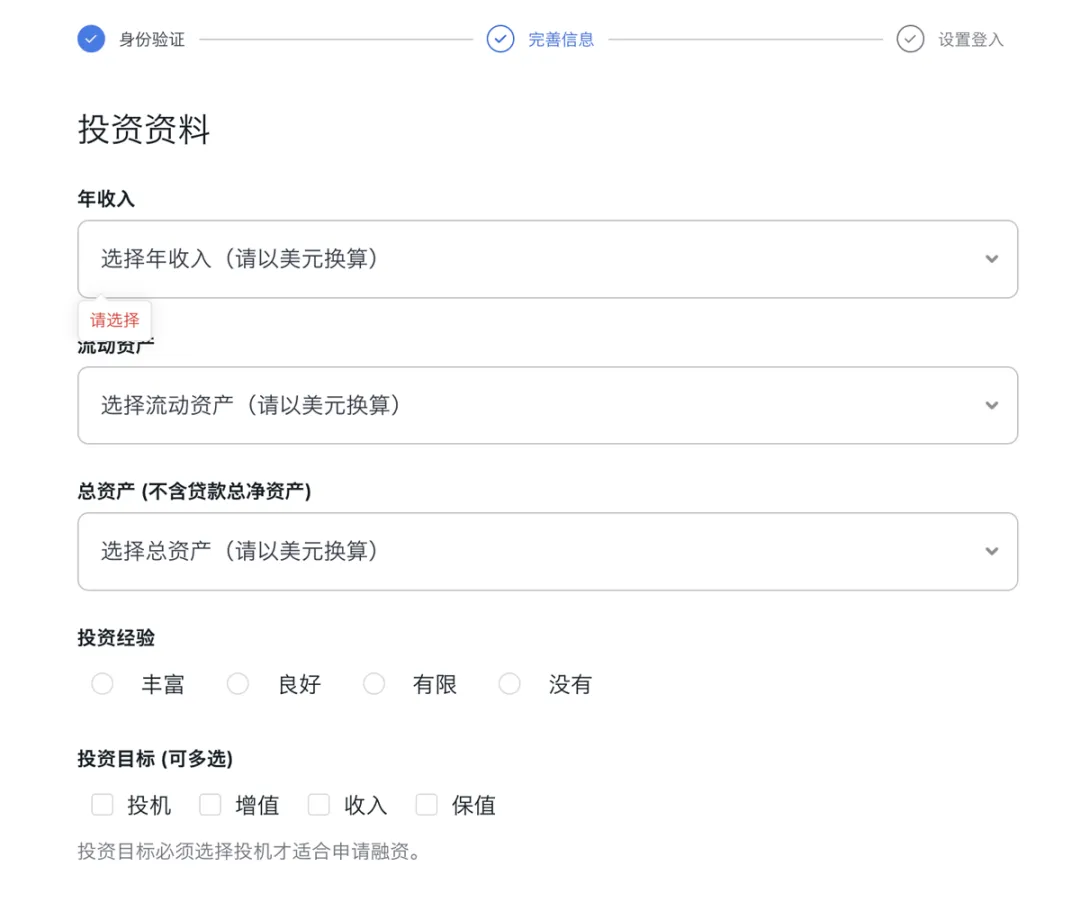Image resolution: width=1080 pixels, height=911 pixels.
Task: Go to the 身份验证 step label
Action: [x=152, y=40]
